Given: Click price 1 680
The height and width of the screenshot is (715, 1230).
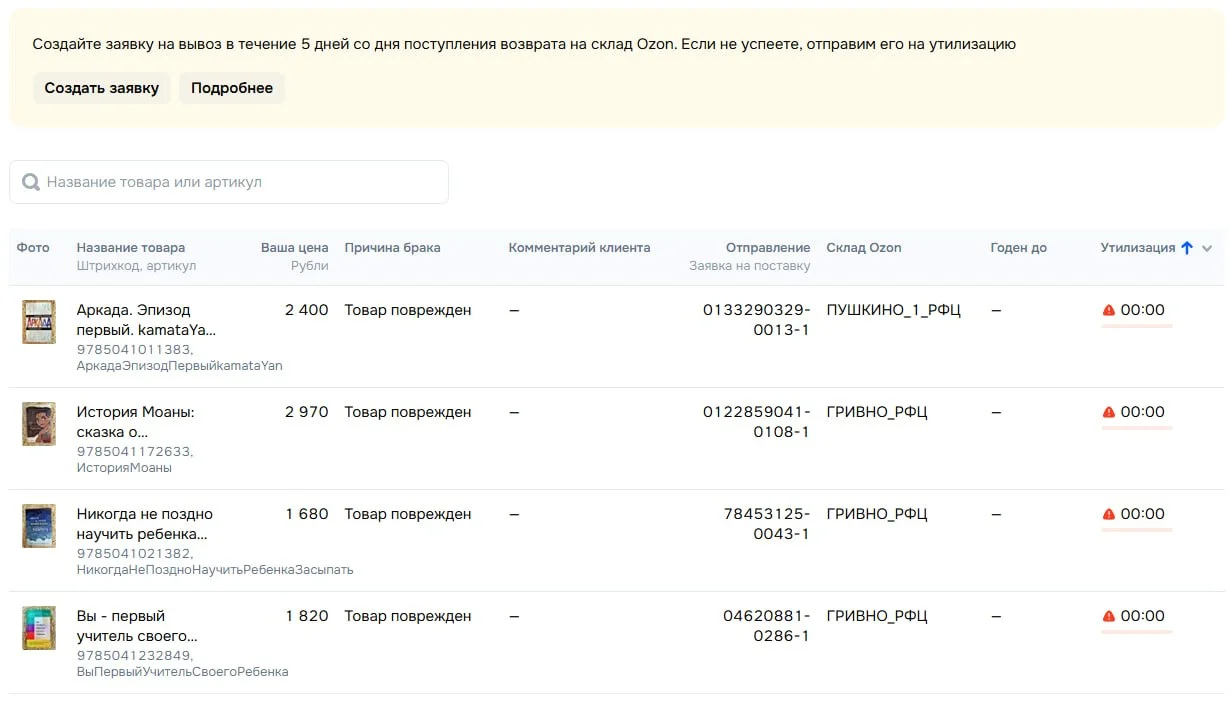Looking at the screenshot, I should [x=307, y=514].
